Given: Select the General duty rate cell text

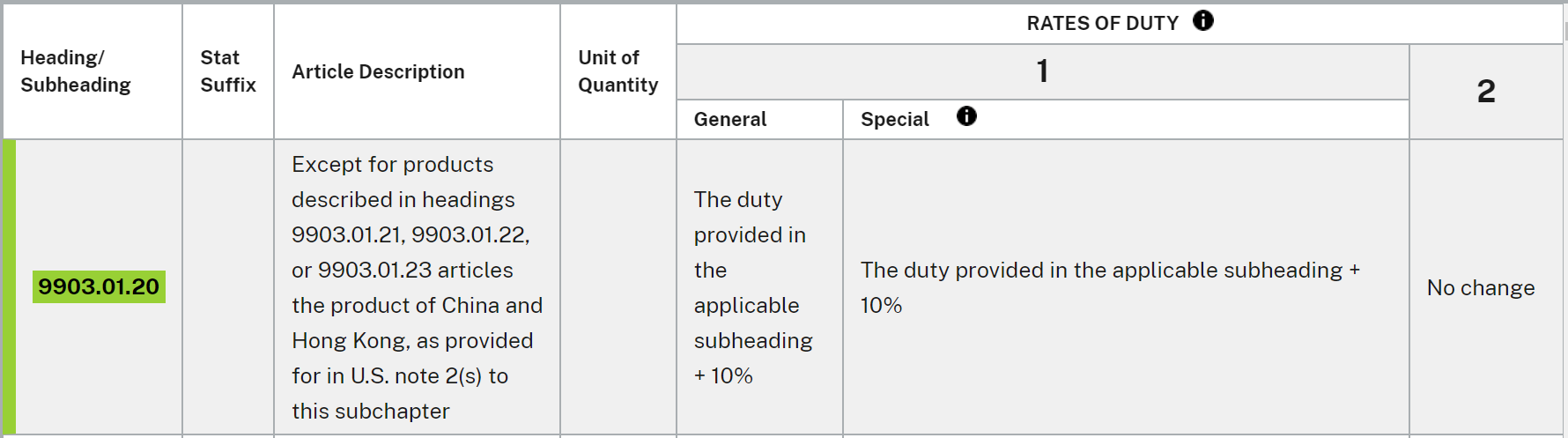Looking at the screenshot, I should click(x=752, y=287).
